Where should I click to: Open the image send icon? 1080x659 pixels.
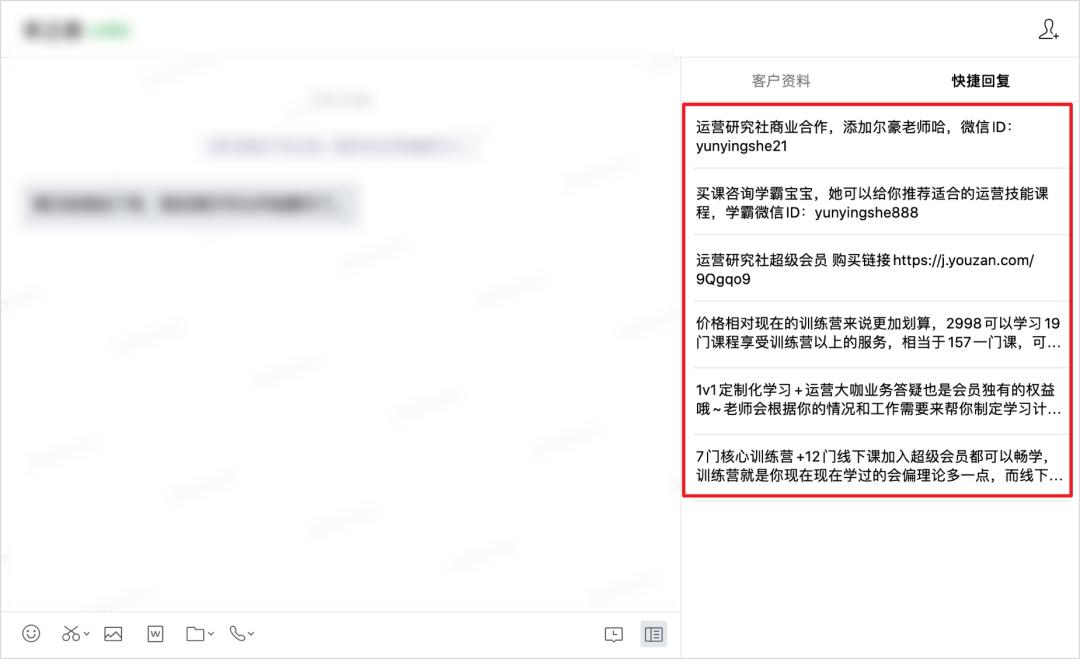click(113, 634)
